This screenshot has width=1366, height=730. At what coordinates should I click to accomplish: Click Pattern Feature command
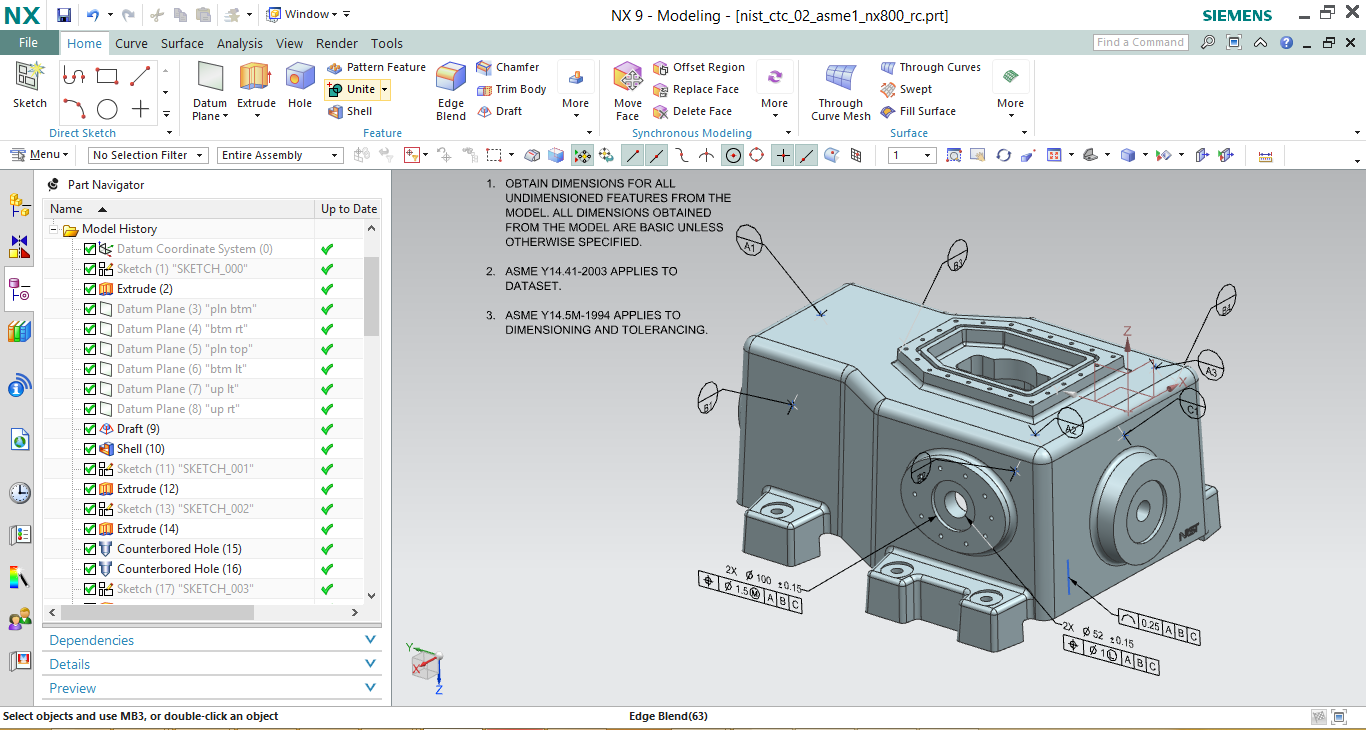(376, 67)
